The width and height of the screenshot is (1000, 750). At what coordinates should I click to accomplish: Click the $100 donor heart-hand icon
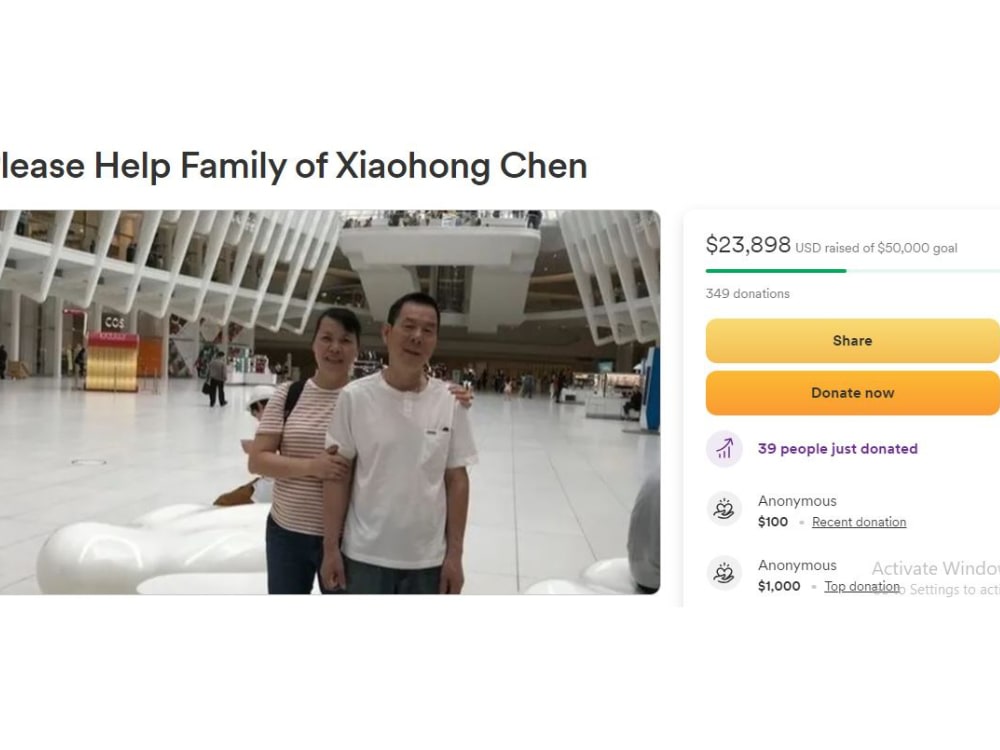[x=724, y=510]
